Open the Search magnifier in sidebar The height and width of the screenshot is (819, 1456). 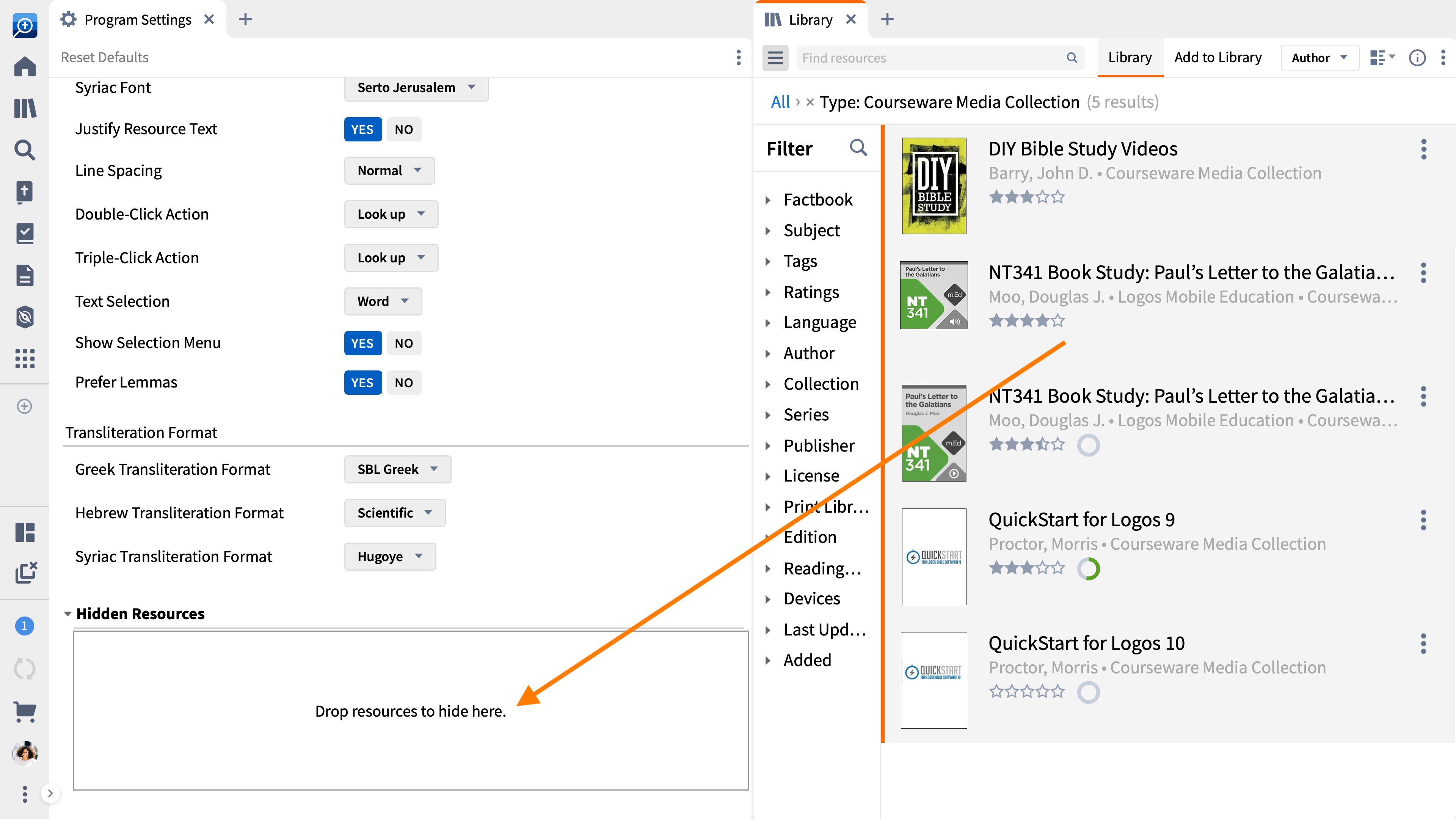[x=25, y=150]
